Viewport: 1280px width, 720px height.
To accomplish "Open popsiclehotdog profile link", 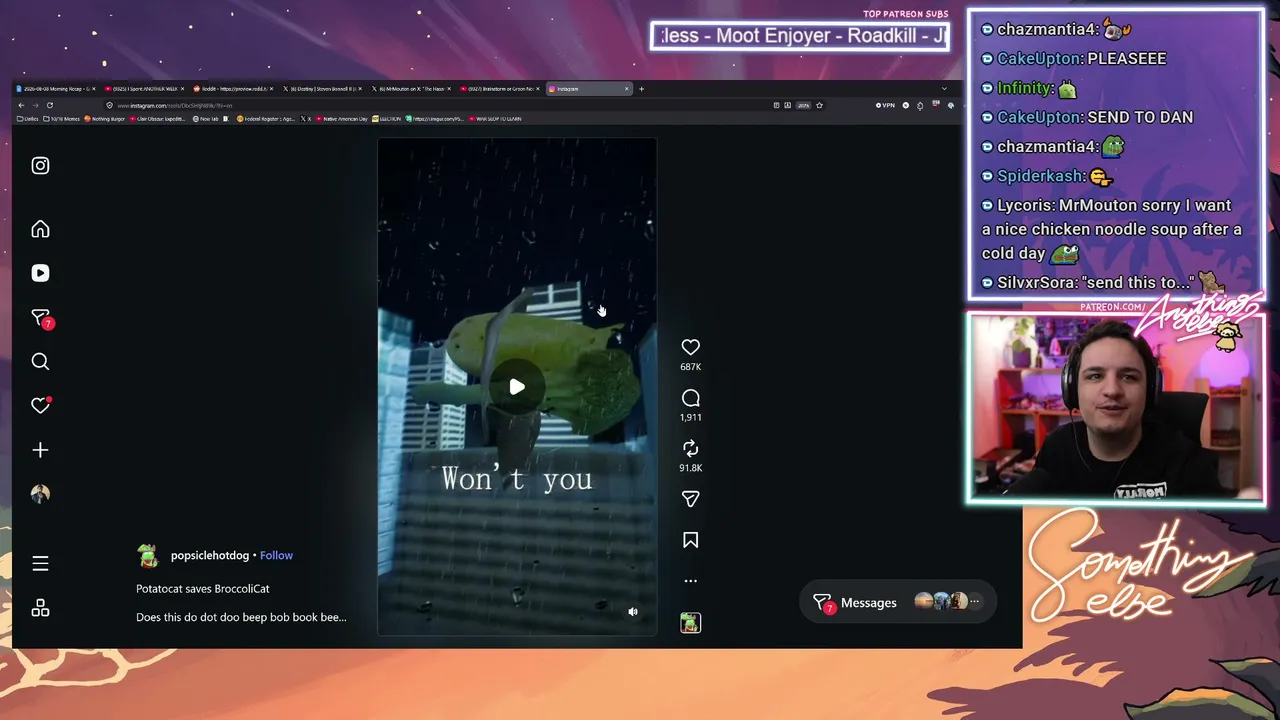I will (x=210, y=555).
